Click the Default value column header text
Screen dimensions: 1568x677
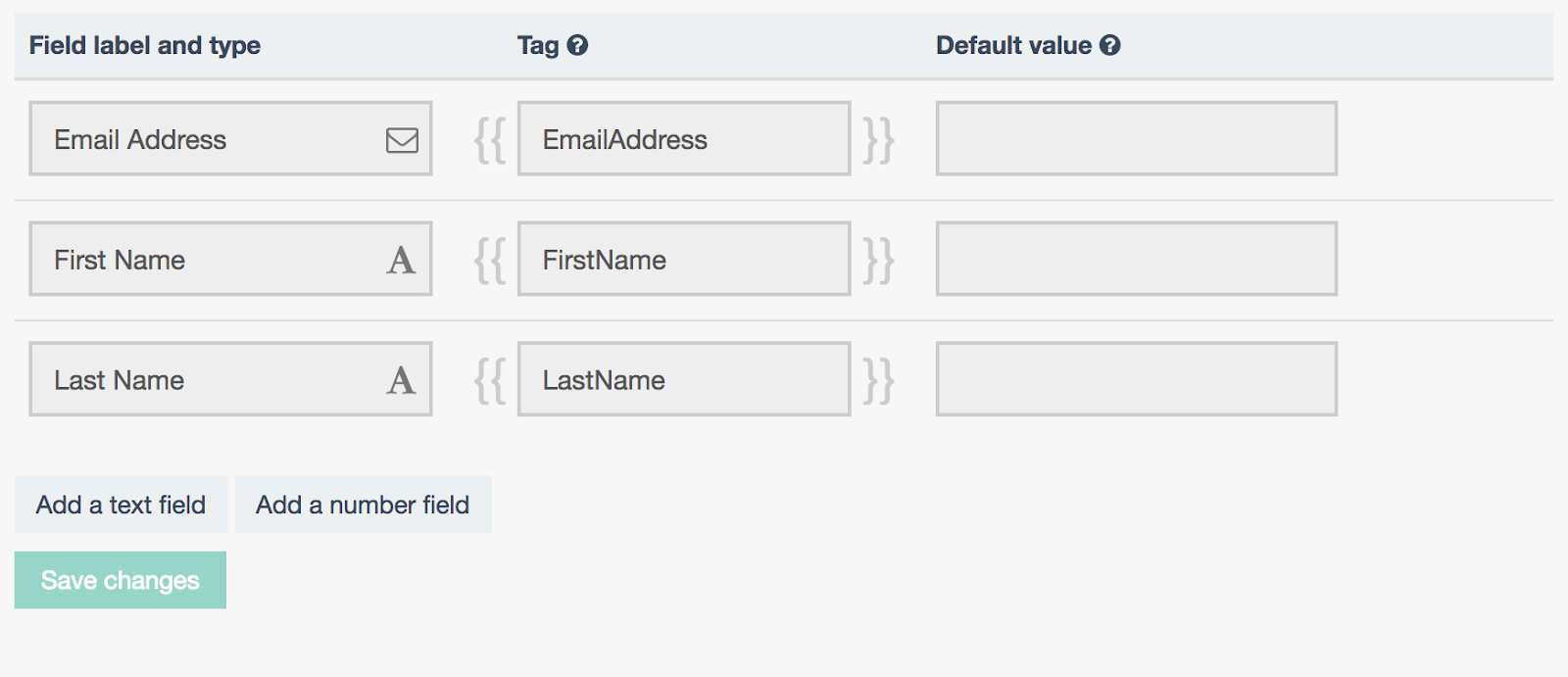point(1012,45)
